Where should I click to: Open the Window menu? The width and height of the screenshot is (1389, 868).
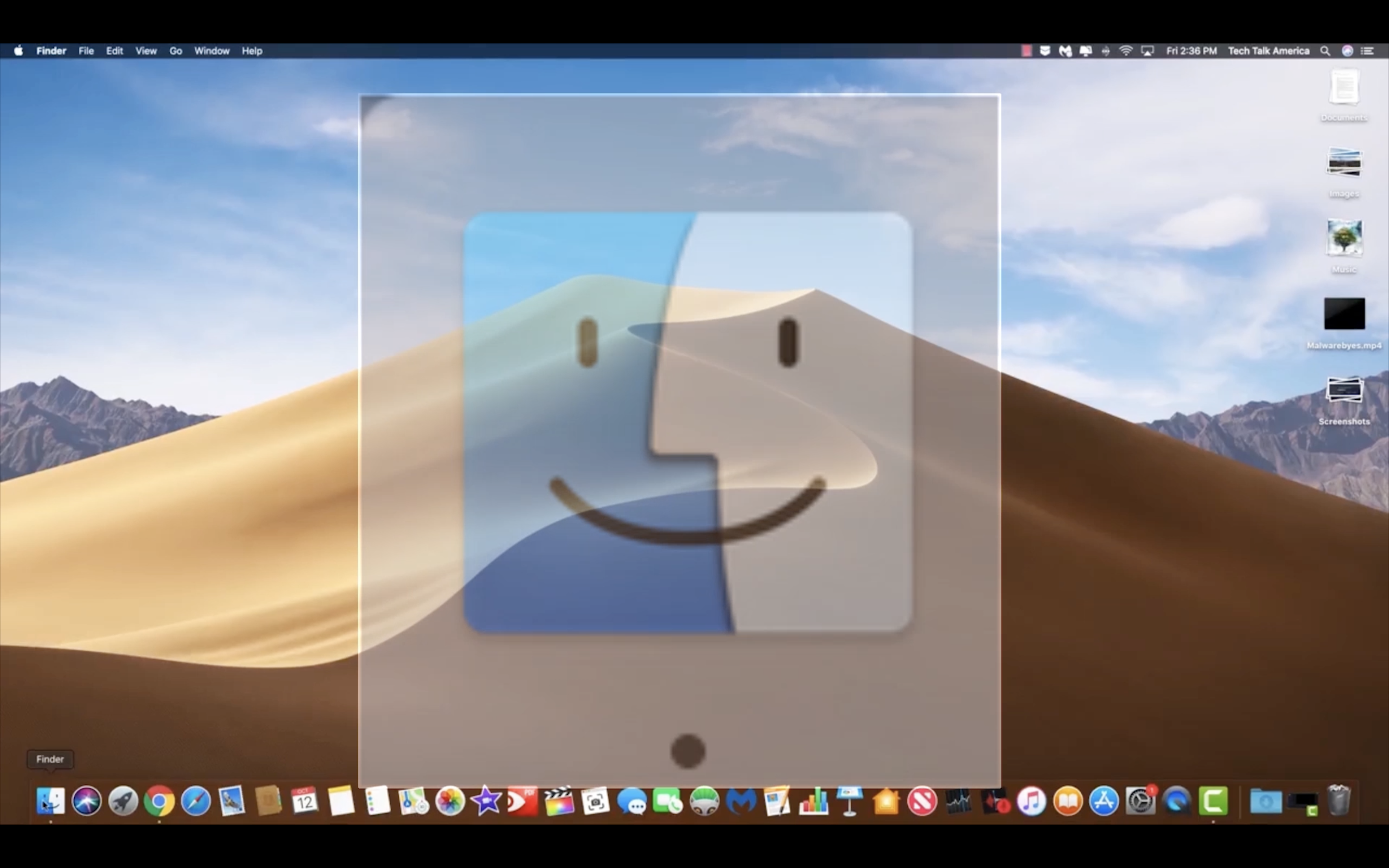click(212, 51)
